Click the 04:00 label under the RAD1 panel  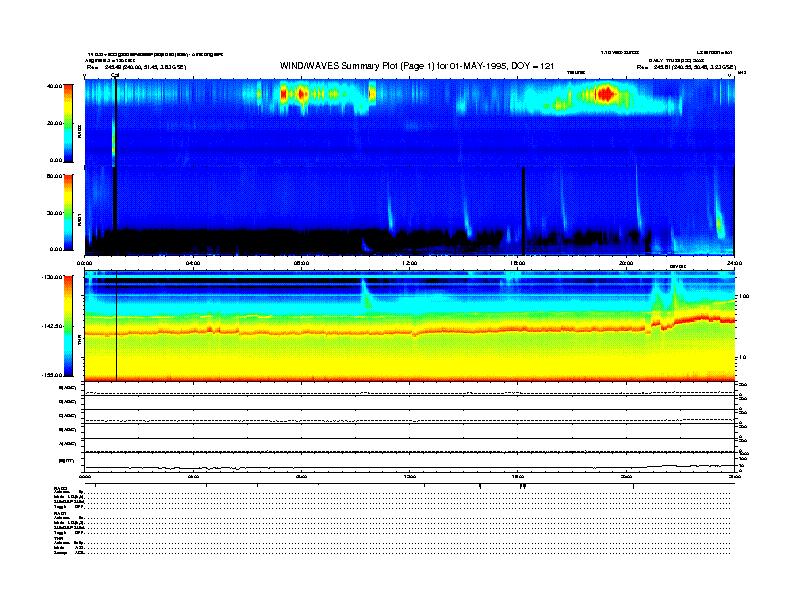tap(193, 263)
